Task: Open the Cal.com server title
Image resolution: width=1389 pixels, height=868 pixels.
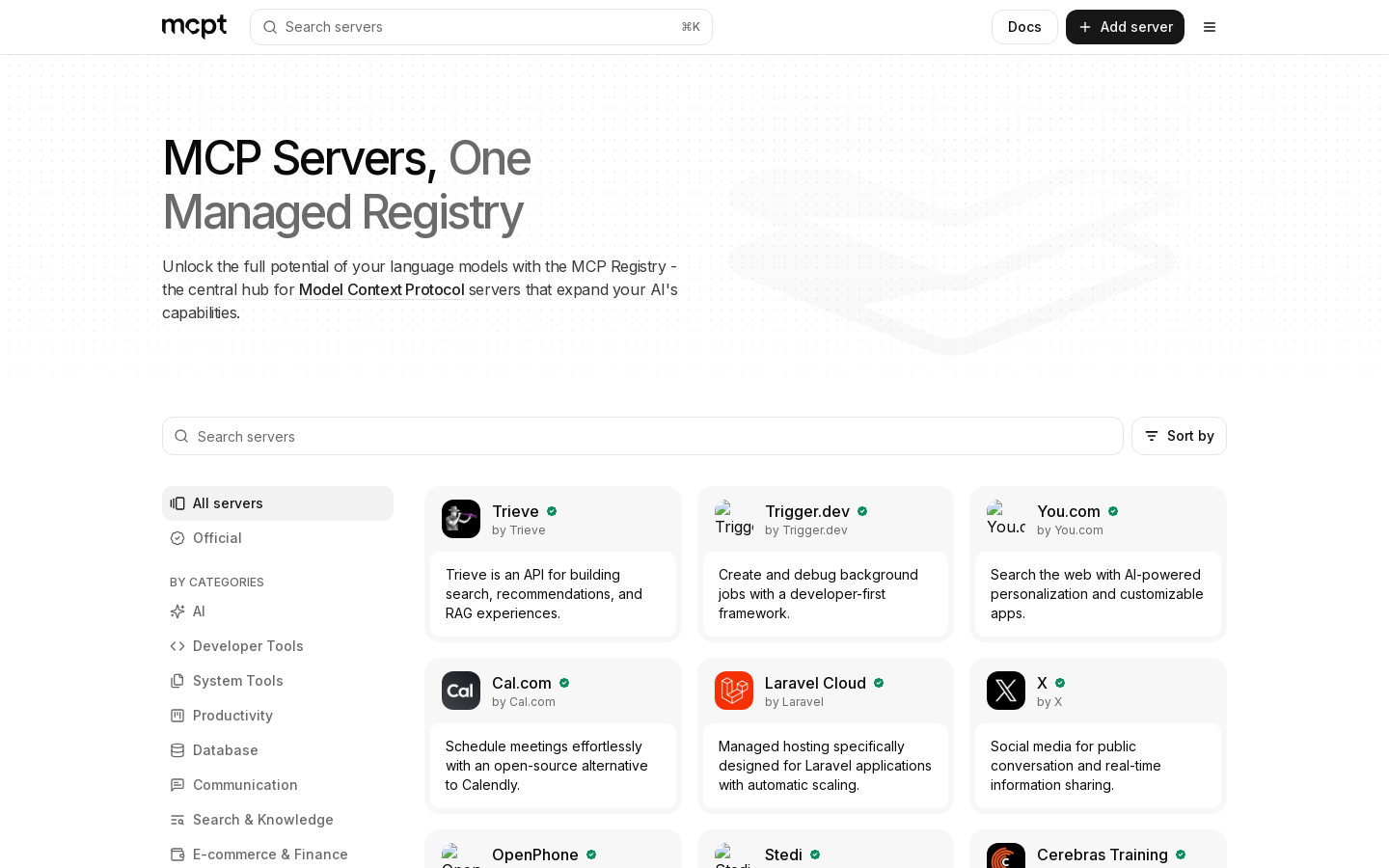Action: tap(522, 683)
